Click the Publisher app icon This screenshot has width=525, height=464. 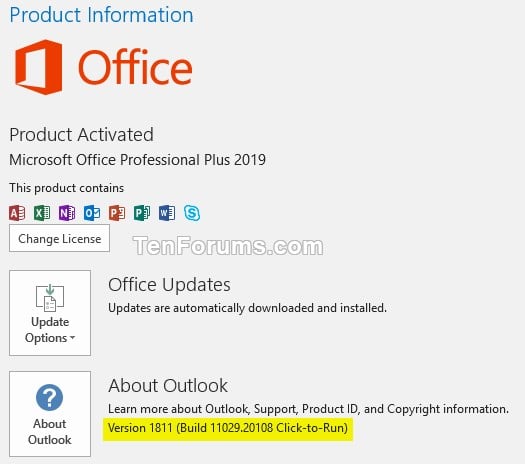point(142,213)
